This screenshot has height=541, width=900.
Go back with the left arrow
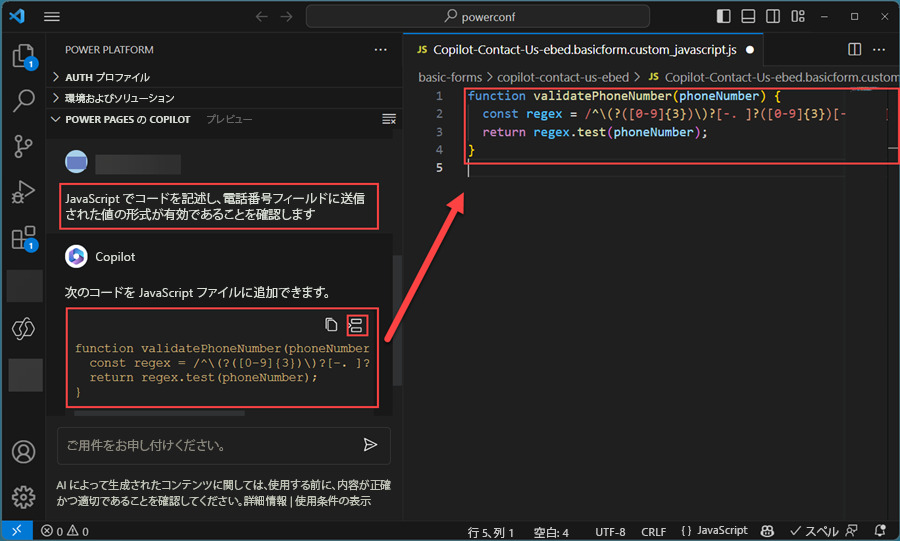[262, 17]
